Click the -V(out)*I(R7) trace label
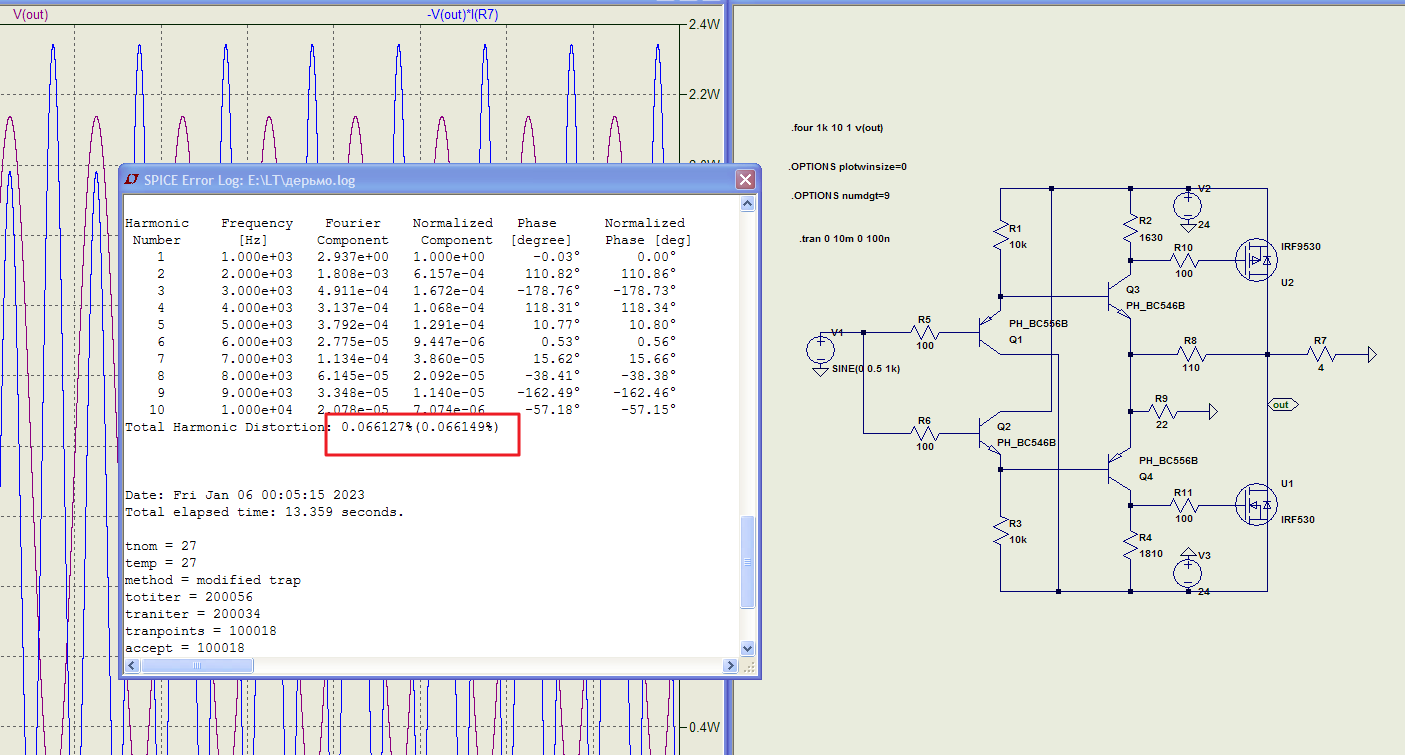The height and width of the screenshot is (755, 1405). click(x=462, y=15)
